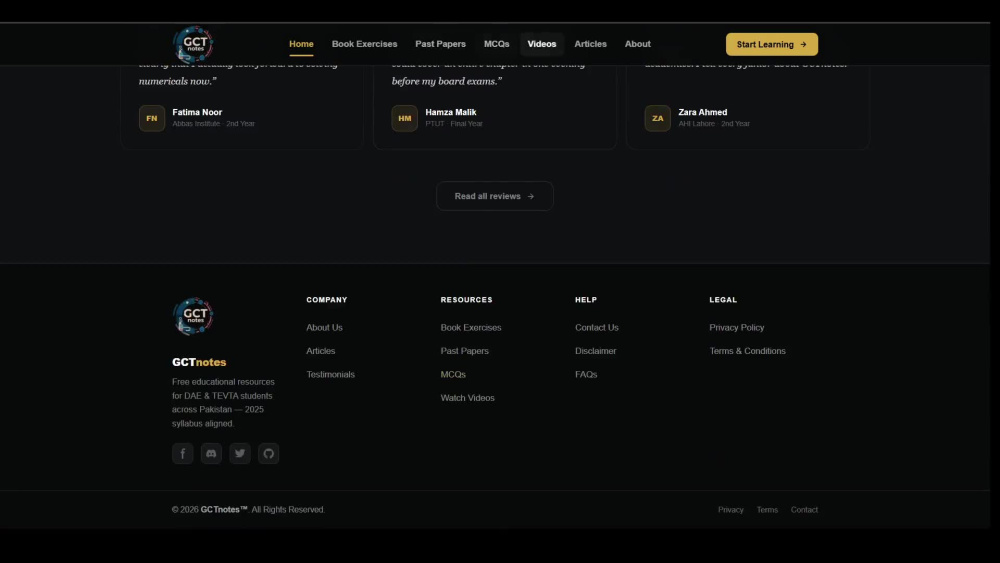Click the name Zara Ahmed
The height and width of the screenshot is (563, 1000).
pos(702,112)
